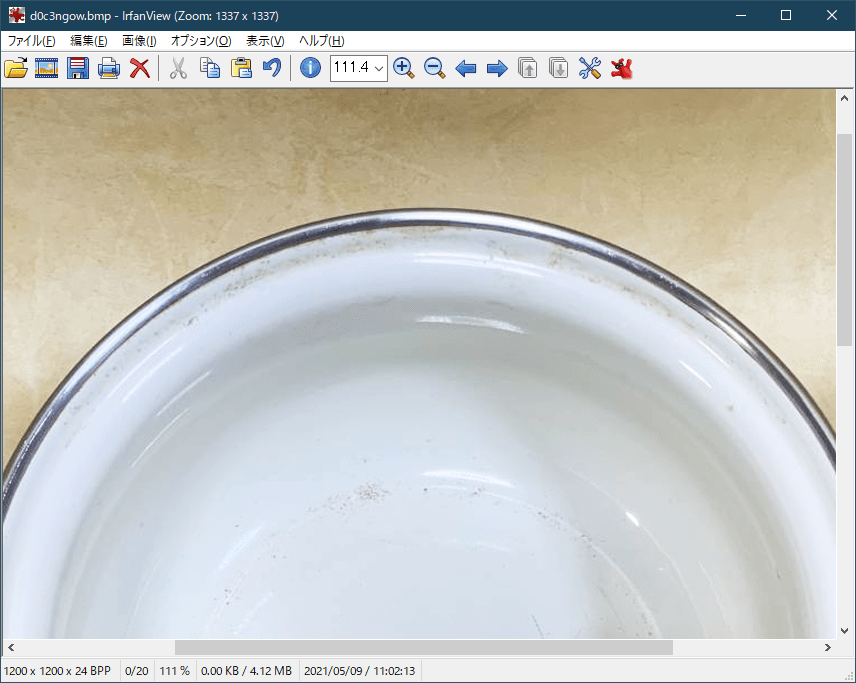Open the オプション(O) menu

point(201,41)
